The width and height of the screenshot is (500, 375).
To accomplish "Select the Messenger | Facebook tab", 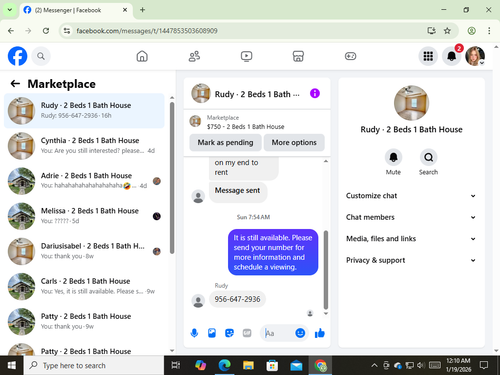I will 76,10.
